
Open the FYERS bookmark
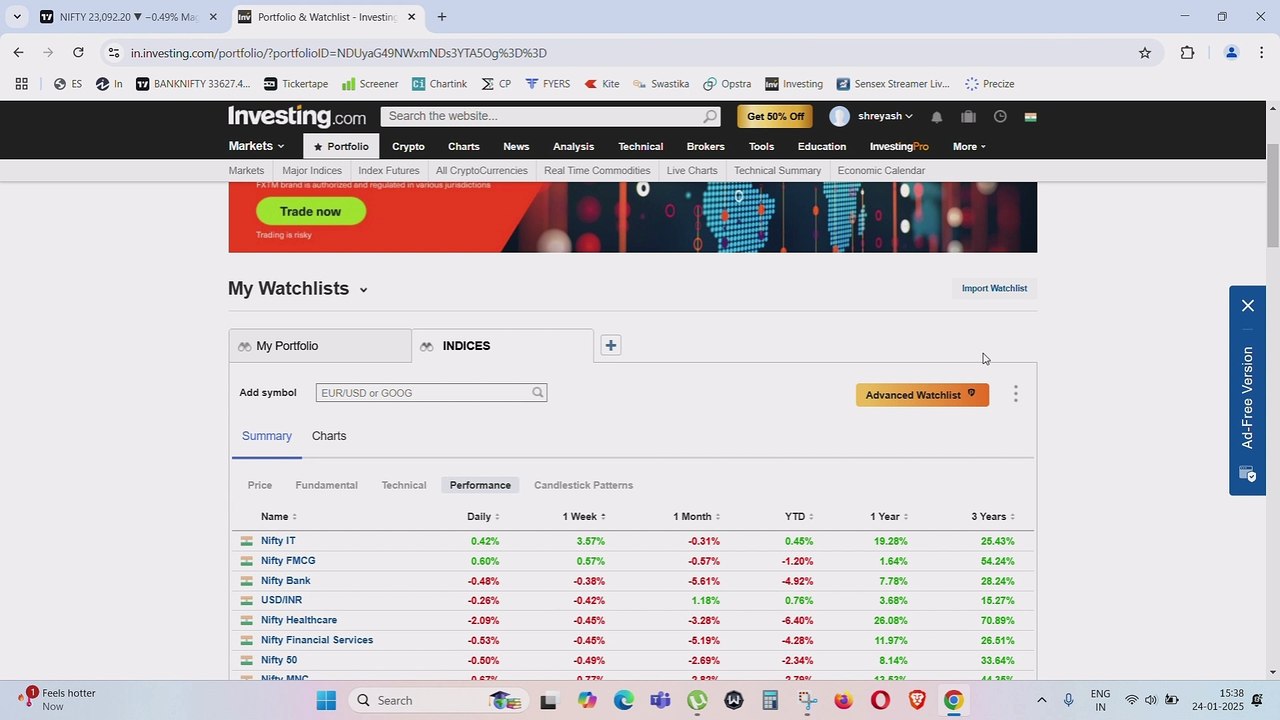[547, 84]
